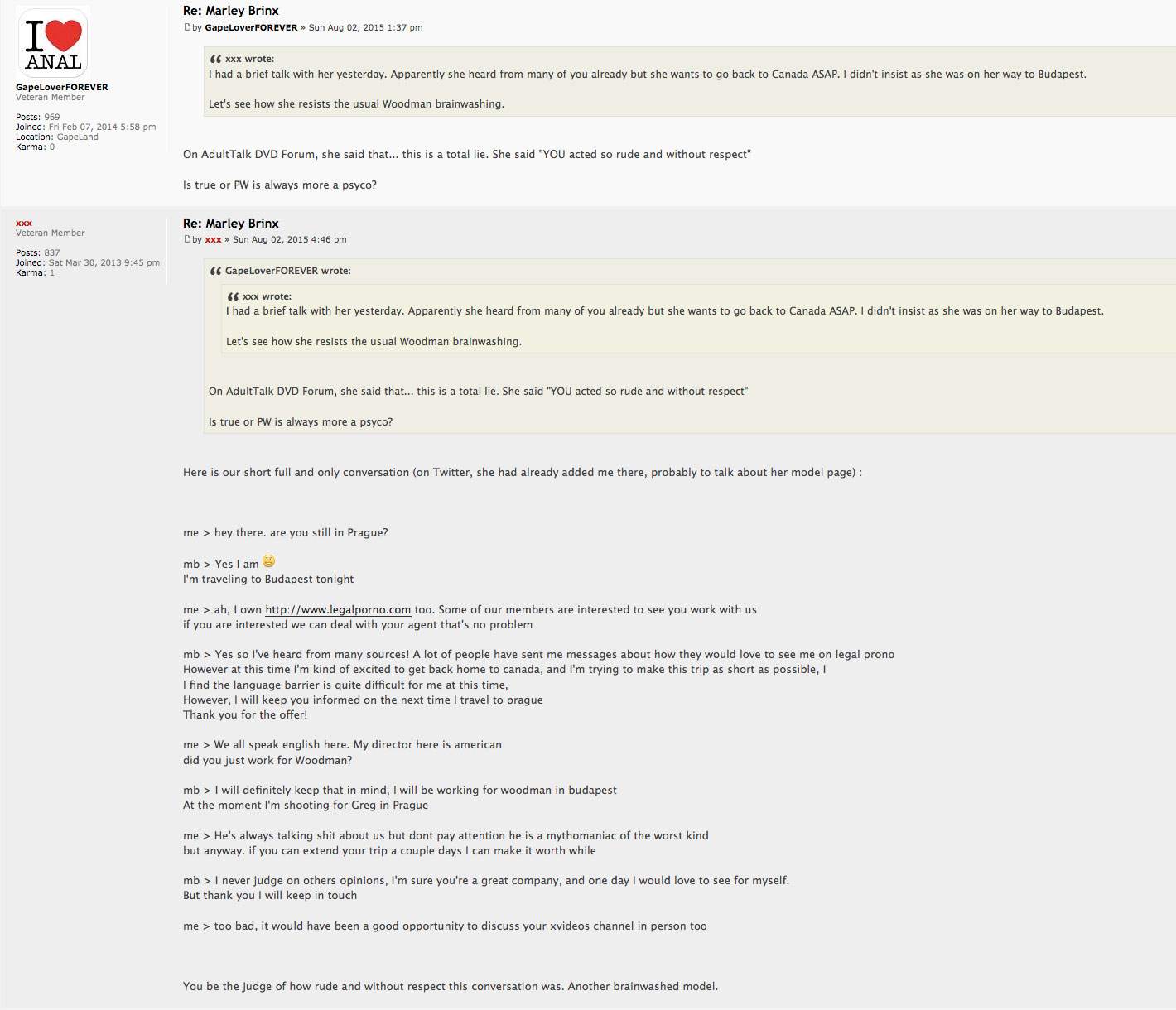Image resolution: width=1176 pixels, height=1010 pixels.
Task: Click the red xxx author link in the second byline
Action: pyautogui.click(x=213, y=239)
